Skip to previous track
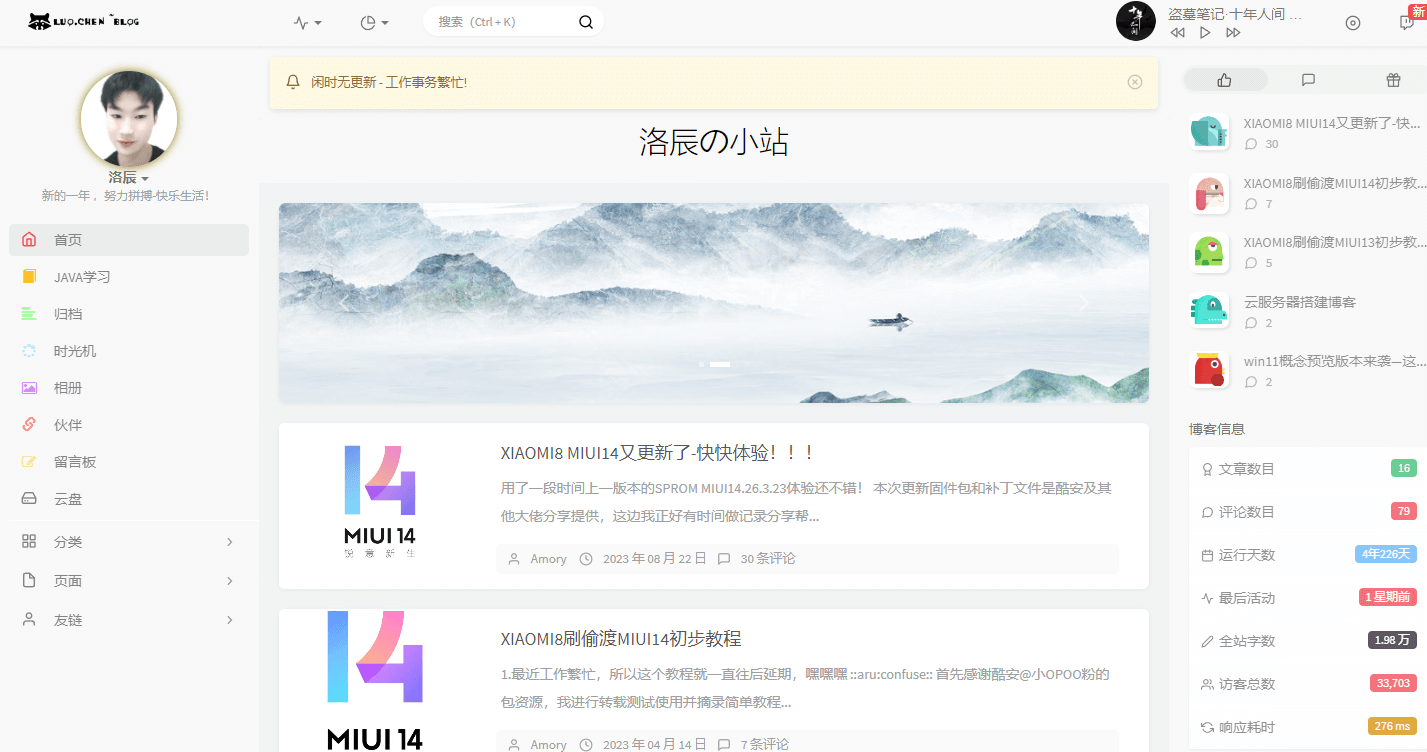1427x752 pixels. [x=1177, y=33]
